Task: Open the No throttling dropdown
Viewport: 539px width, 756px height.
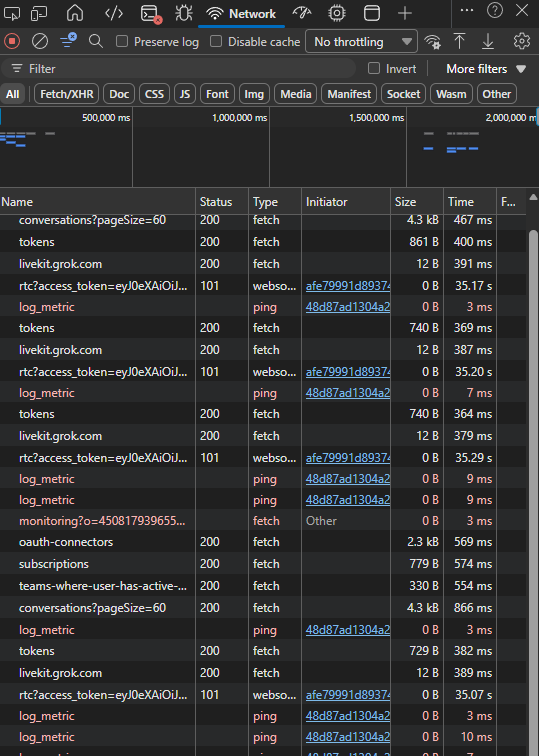Action: (362, 42)
